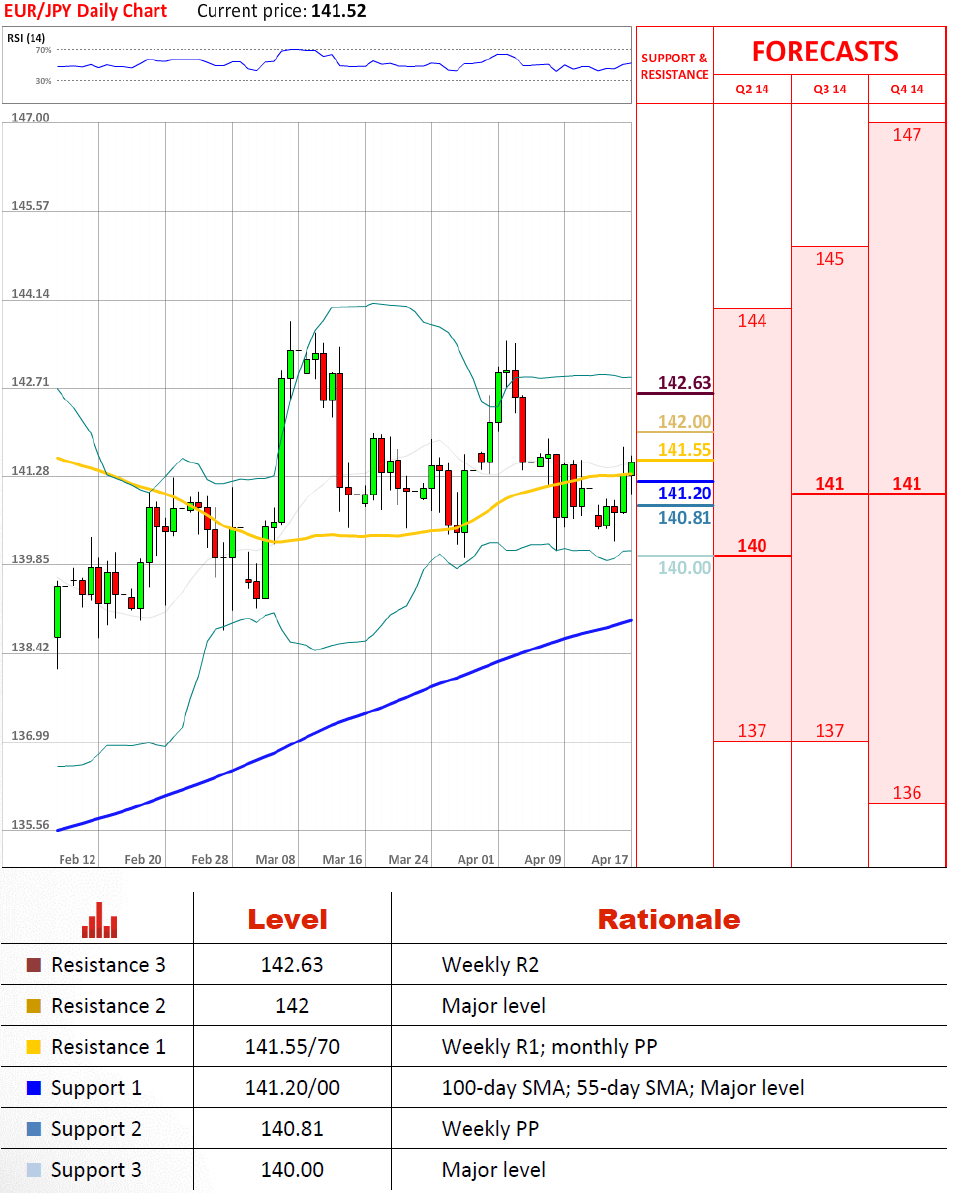
Task: Click the 142.71 price axis label
Action: [30, 382]
